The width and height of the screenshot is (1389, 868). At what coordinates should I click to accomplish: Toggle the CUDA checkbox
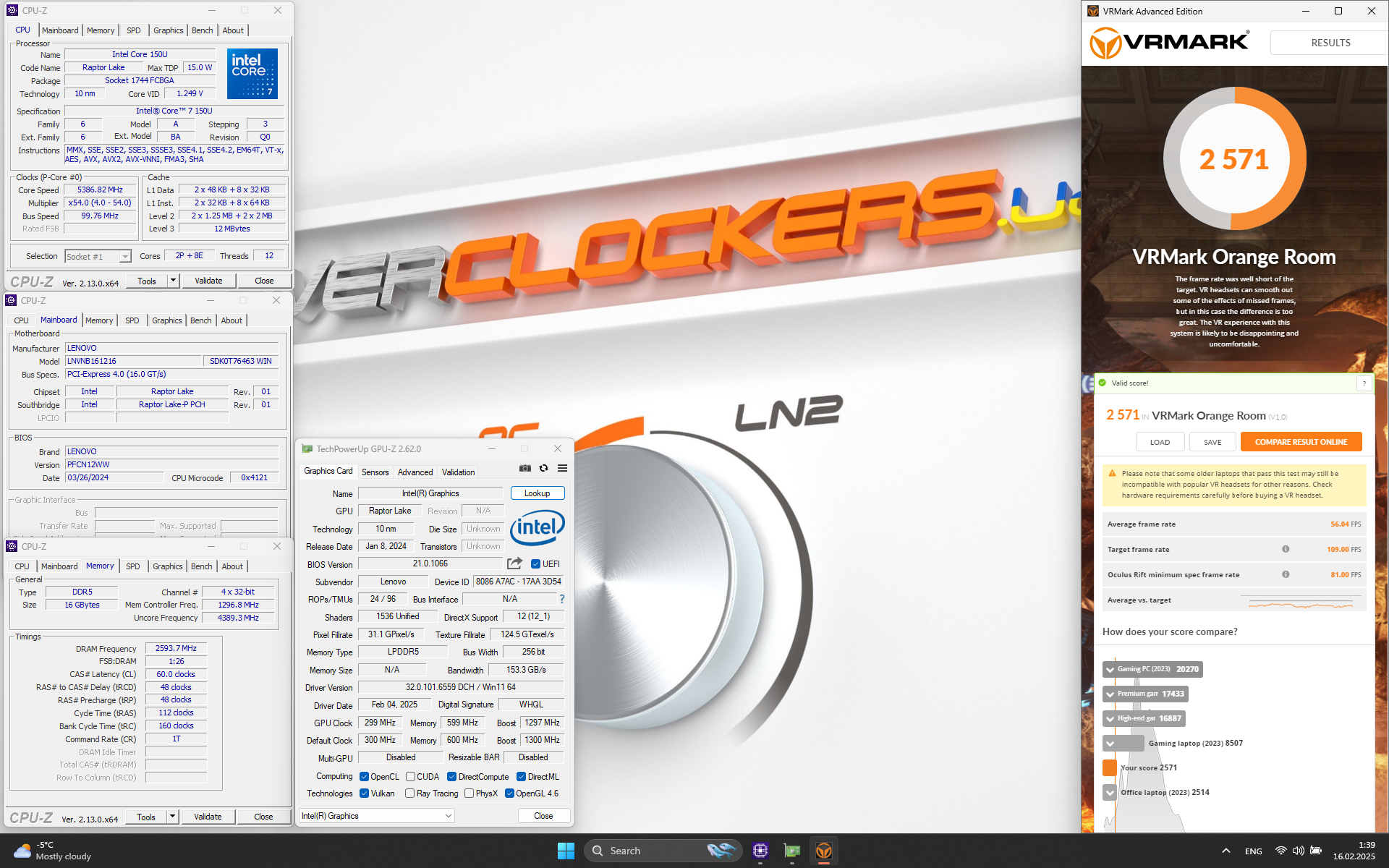(410, 777)
